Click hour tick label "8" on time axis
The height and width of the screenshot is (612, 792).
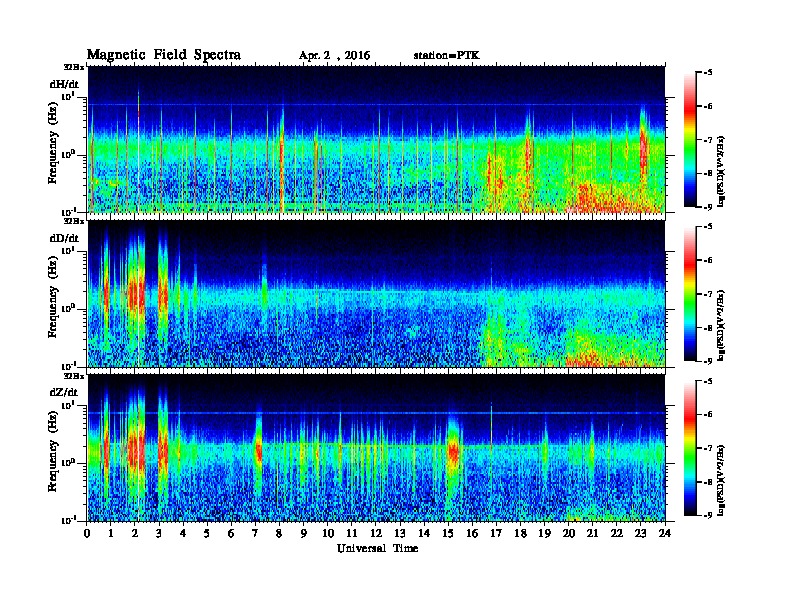pos(279,533)
